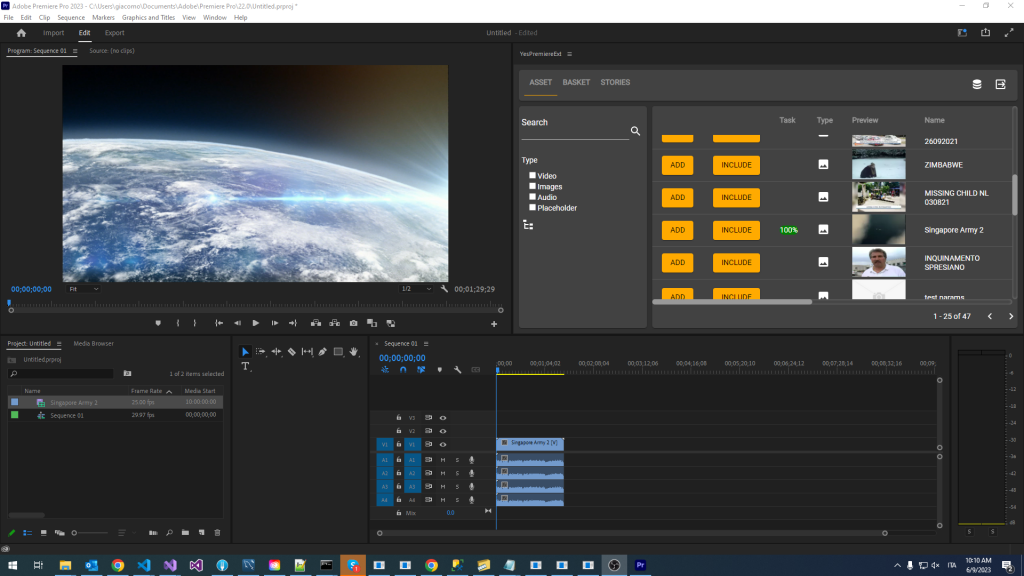Open Sequence 01 timeline panel menu
1024x576 pixels.
[426, 344]
